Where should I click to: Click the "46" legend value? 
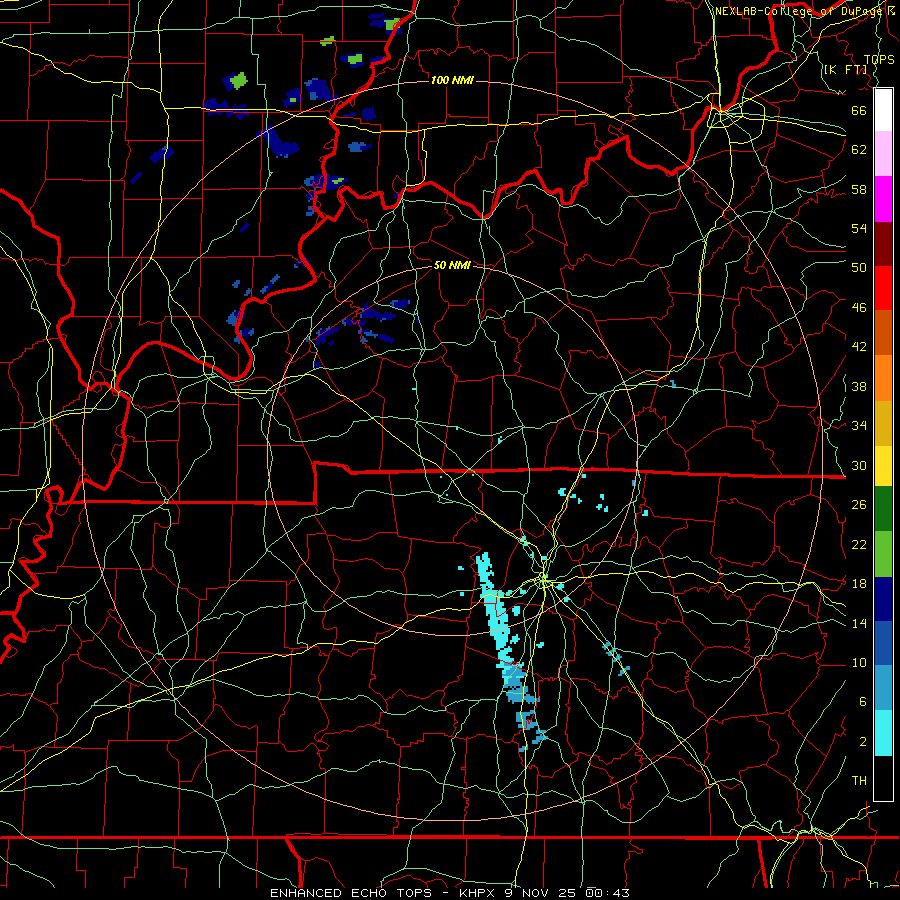(859, 308)
